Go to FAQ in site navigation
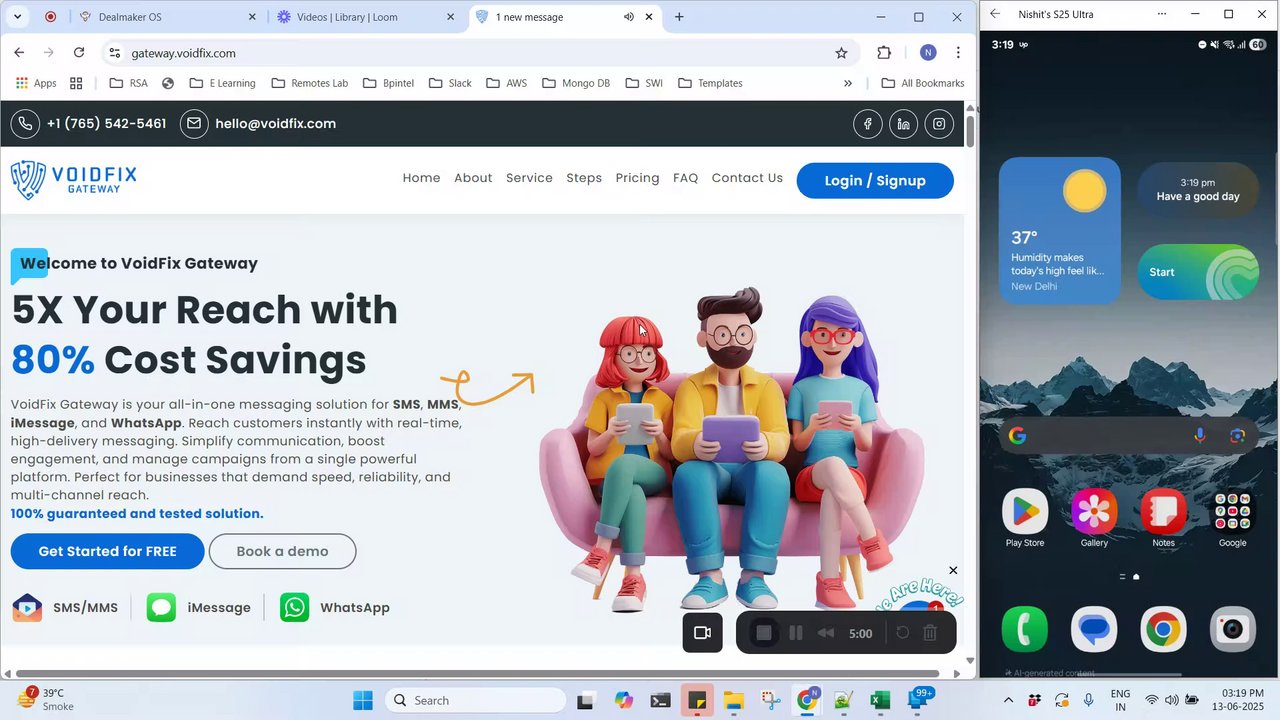The image size is (1280, 720). click(x=685, y=178)
